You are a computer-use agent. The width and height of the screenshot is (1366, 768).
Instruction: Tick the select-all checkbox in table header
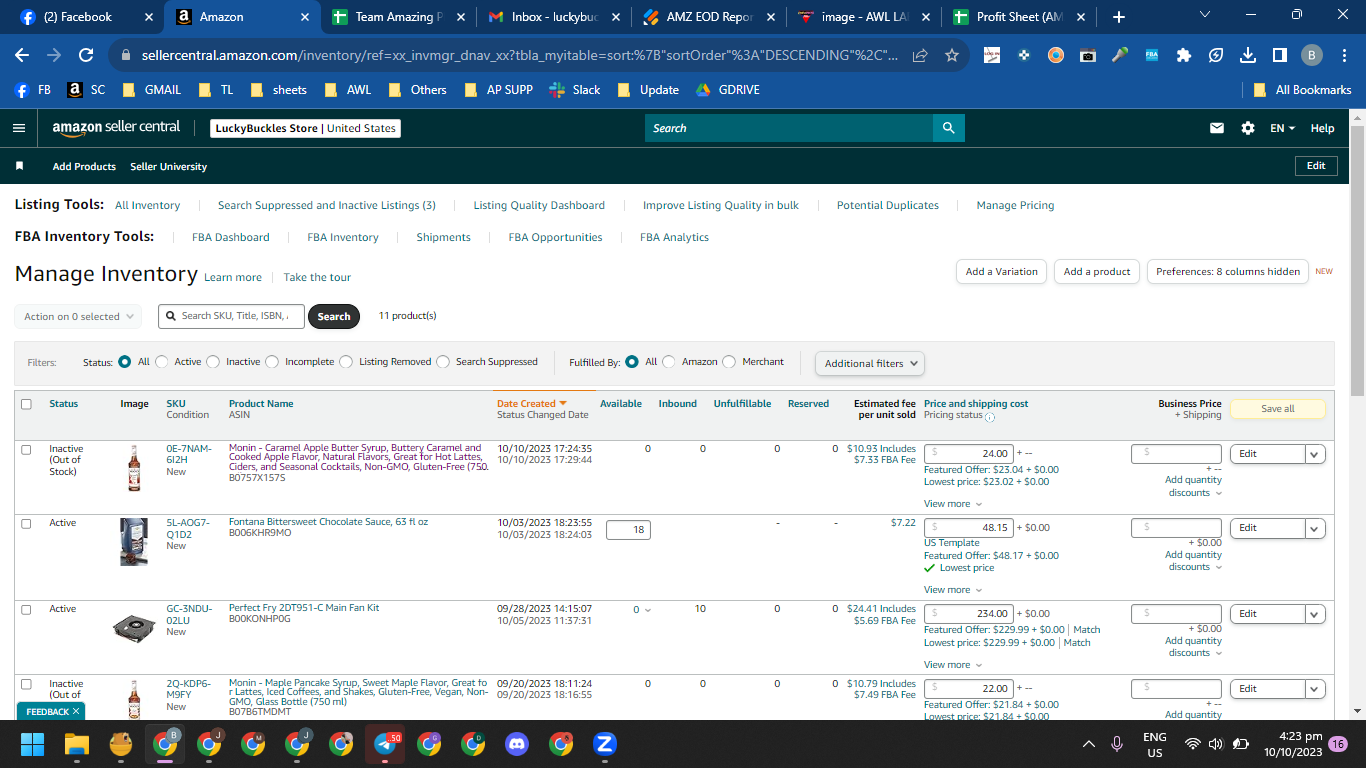[x=27, y=404]
